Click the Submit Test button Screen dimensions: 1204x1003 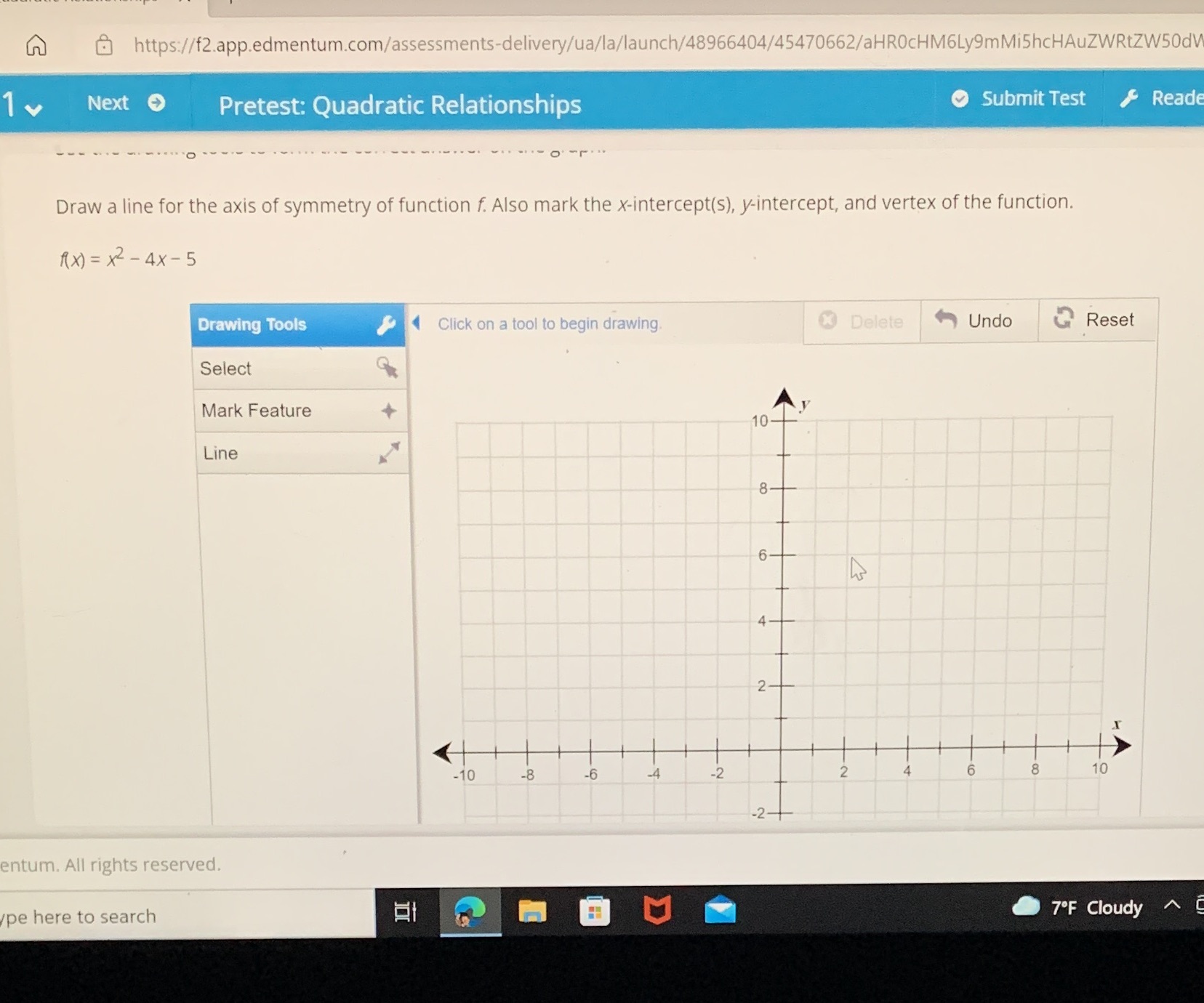point(1018,98)
